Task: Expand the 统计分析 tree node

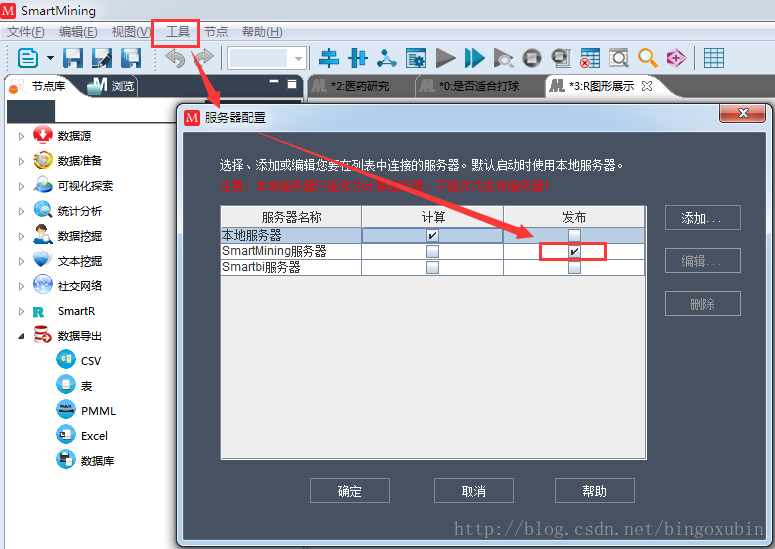Action: [x=21, y=211]
